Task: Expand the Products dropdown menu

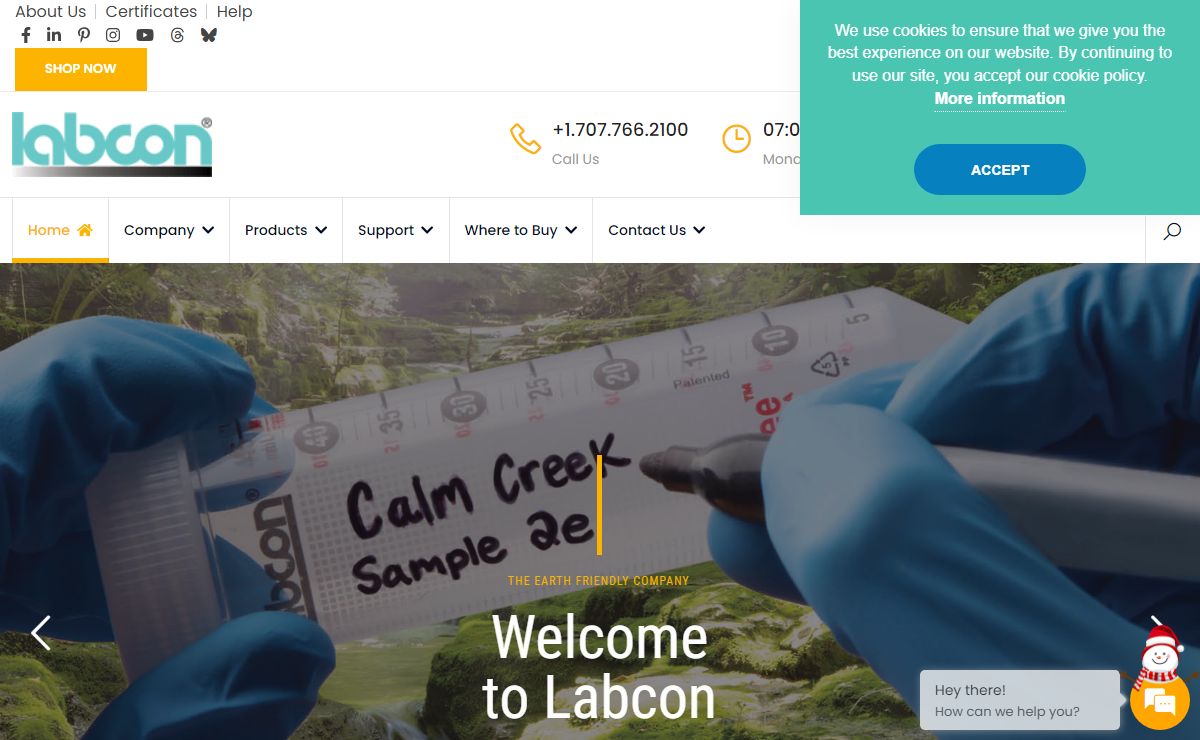Action: 286,230
